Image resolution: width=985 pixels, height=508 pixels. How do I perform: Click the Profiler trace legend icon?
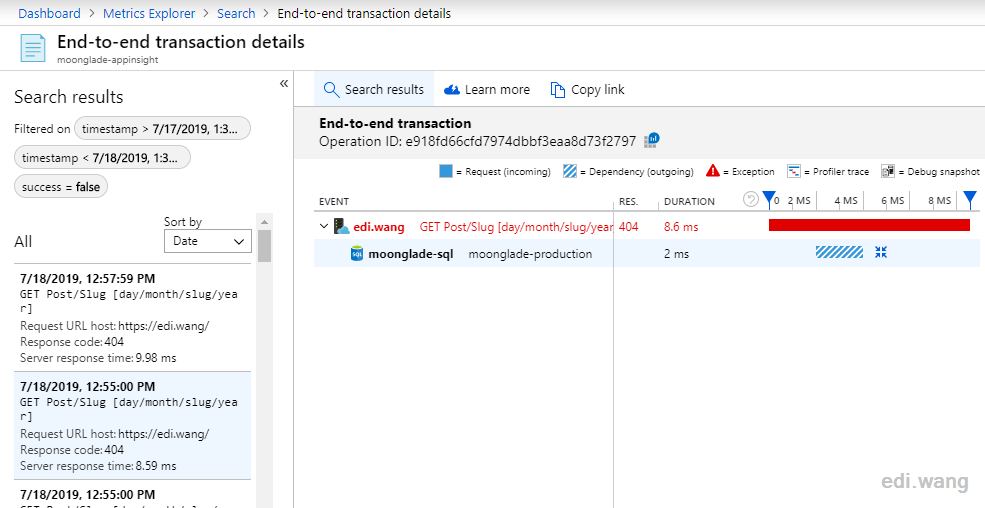click(794, 171)
